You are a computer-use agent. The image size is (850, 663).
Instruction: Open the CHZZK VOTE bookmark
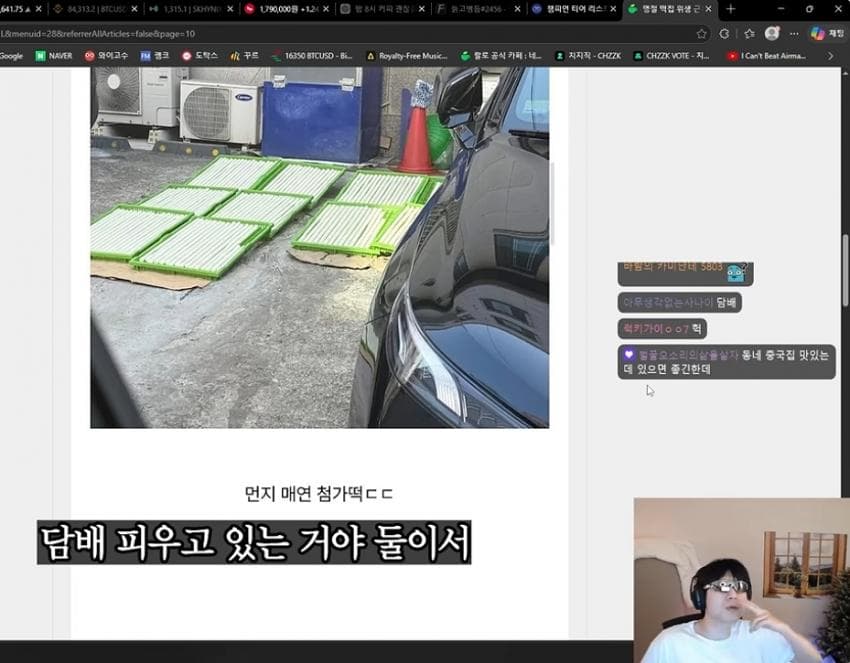pos(672,56)
